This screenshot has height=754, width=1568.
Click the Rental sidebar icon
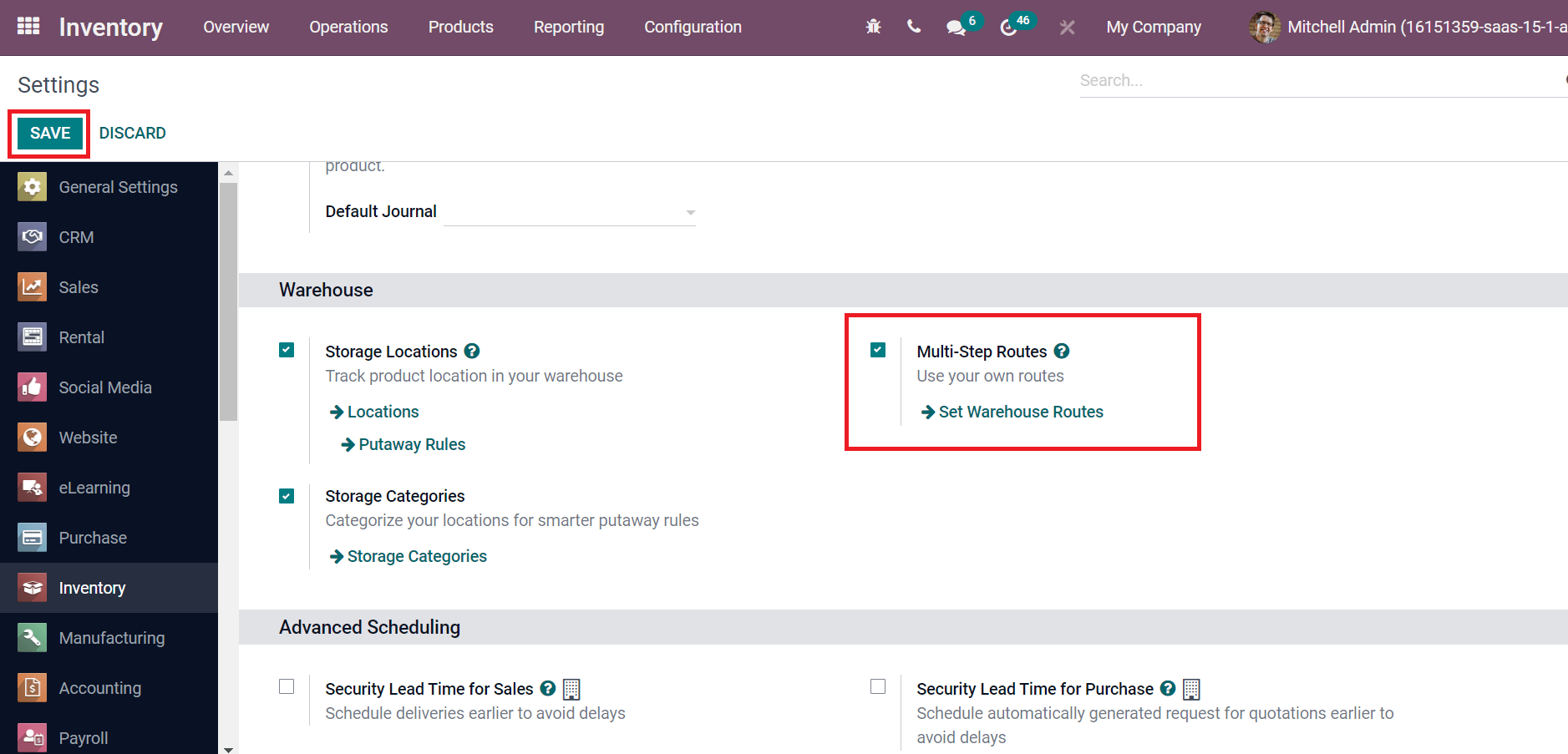[x=32, y=337]
